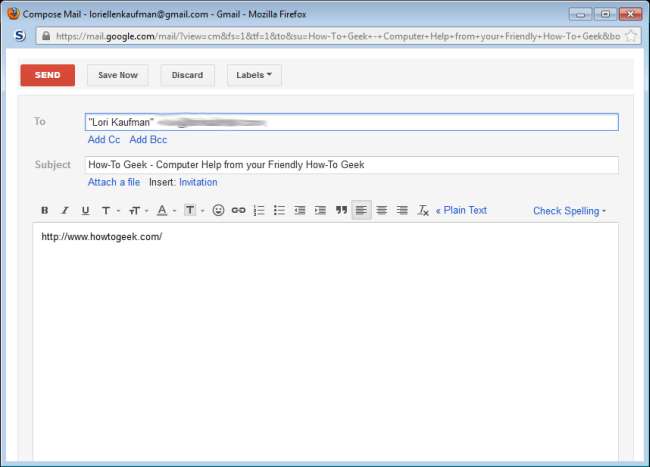Click the insert link icon

point(238,211)
